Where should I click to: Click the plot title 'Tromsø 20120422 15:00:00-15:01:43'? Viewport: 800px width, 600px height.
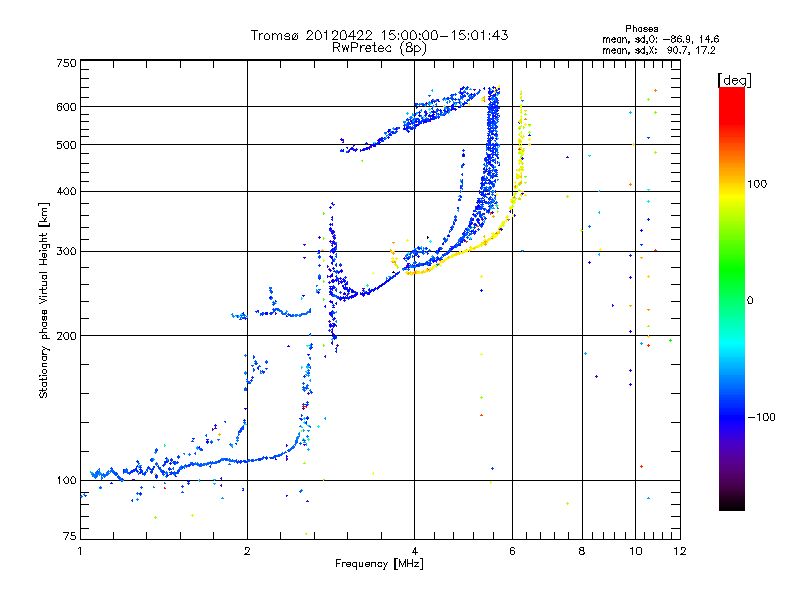click(x=379, y=35)
